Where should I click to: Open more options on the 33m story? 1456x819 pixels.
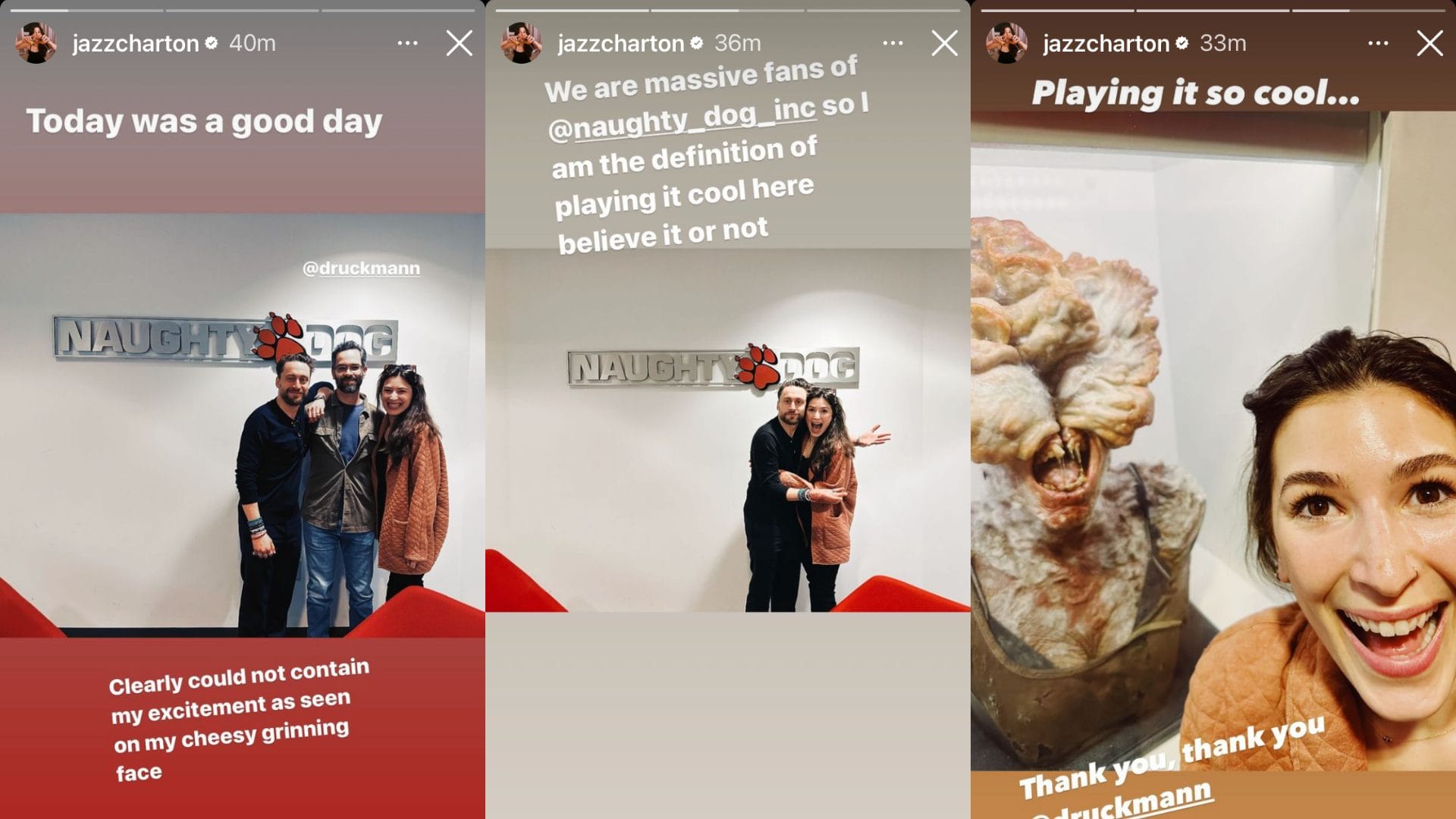[x=1378, y=43]
